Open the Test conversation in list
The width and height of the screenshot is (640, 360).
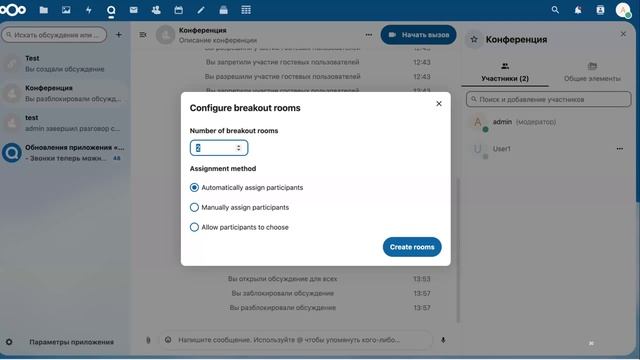click(65, 64)
